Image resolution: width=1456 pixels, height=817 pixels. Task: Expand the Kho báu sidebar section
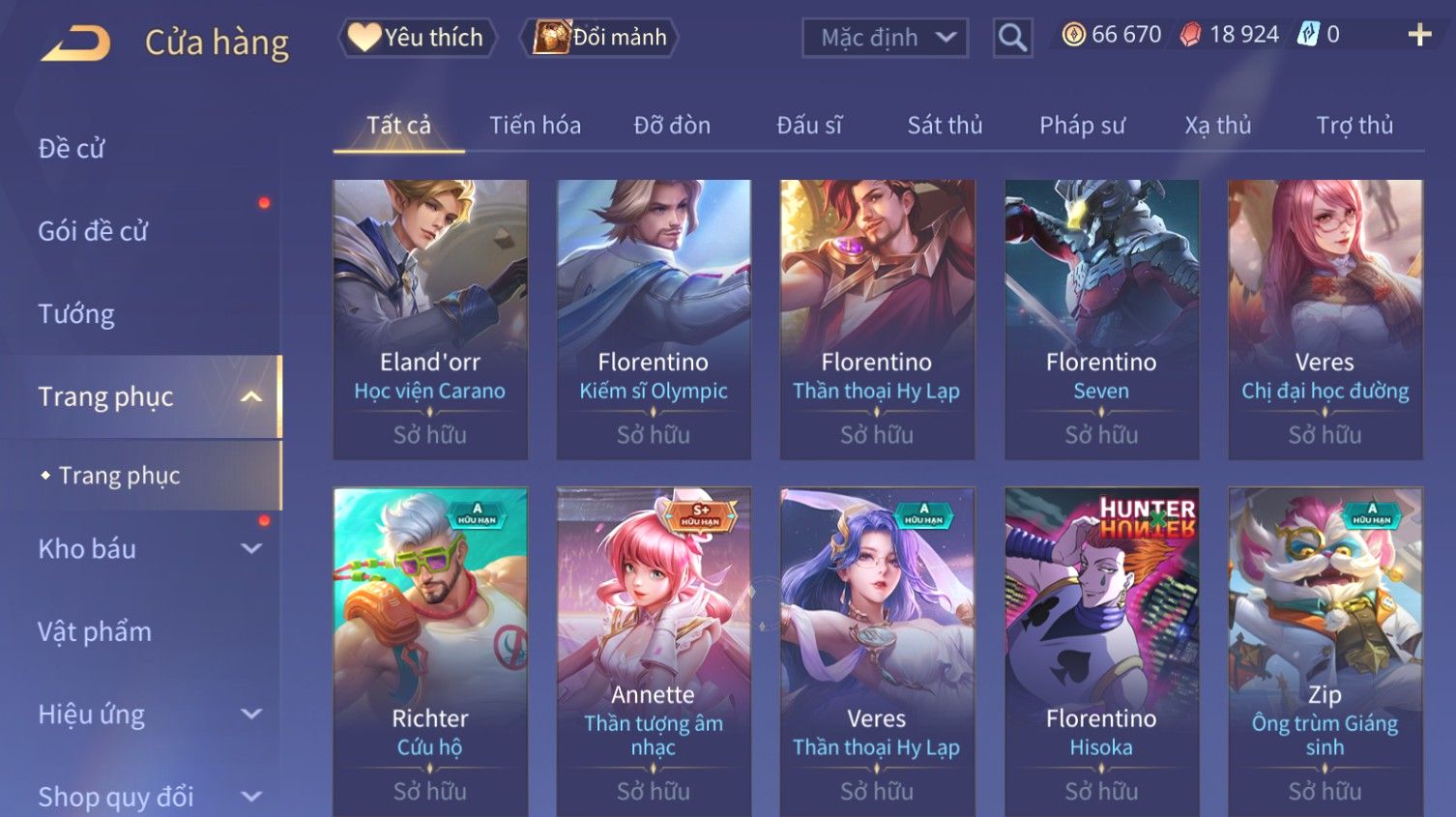(251, 548)
